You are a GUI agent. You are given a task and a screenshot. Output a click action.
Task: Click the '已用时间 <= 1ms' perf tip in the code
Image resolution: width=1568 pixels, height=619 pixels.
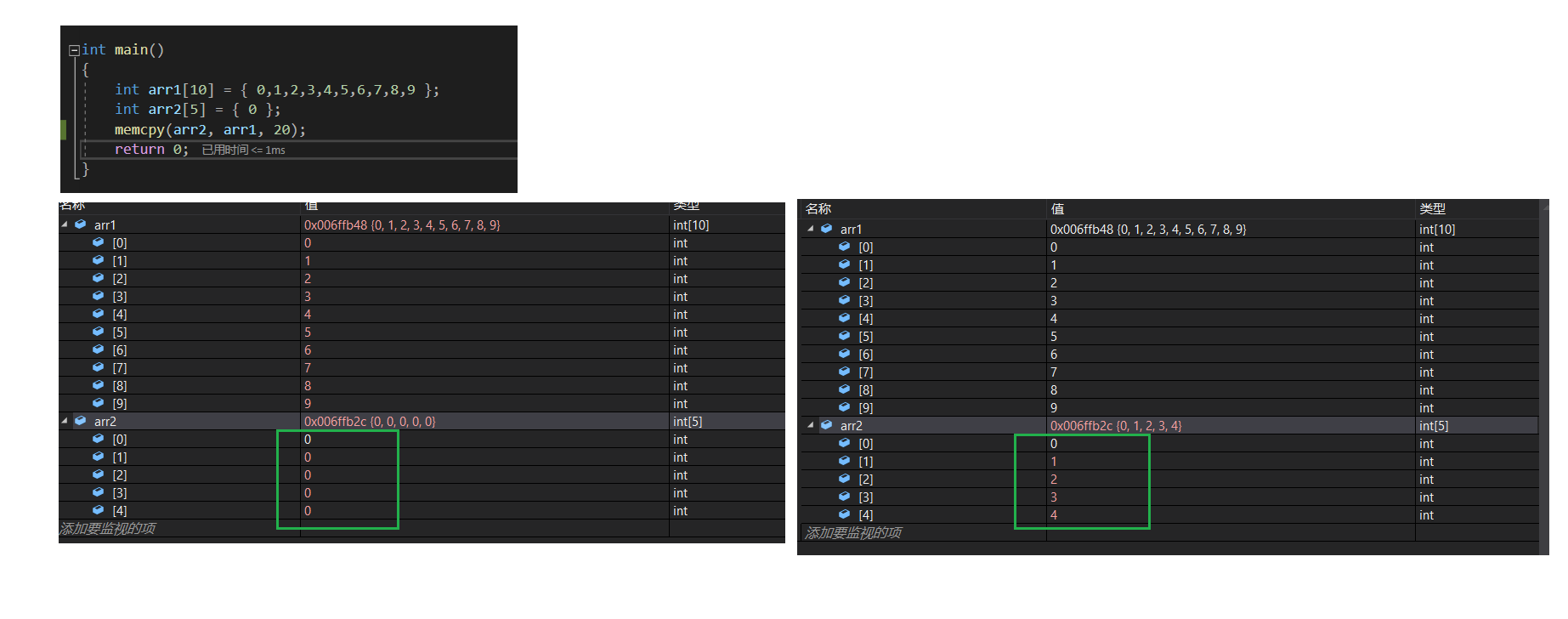[x=243, y=150]
